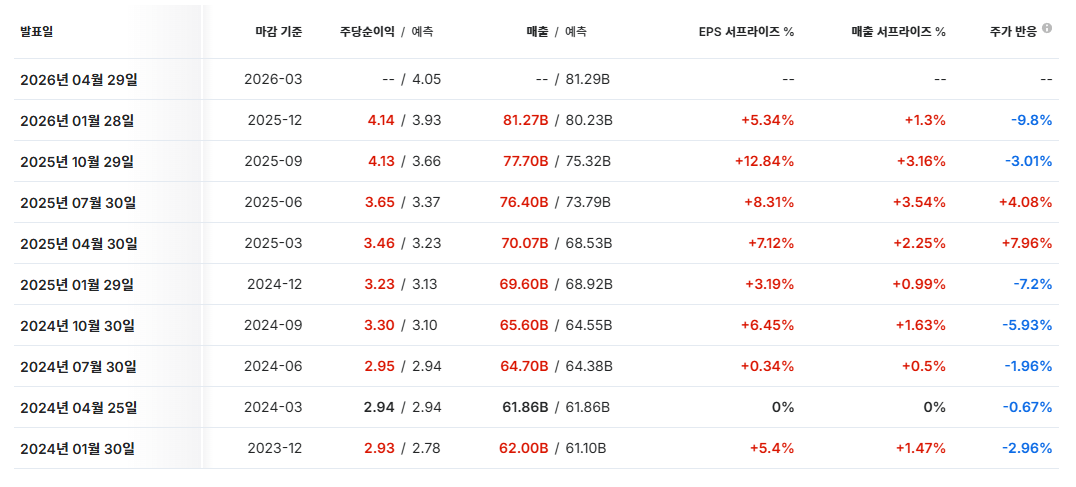Click the 발표일 column header
The width and height of the screenshot is (1076, 487).
point(37,31)
